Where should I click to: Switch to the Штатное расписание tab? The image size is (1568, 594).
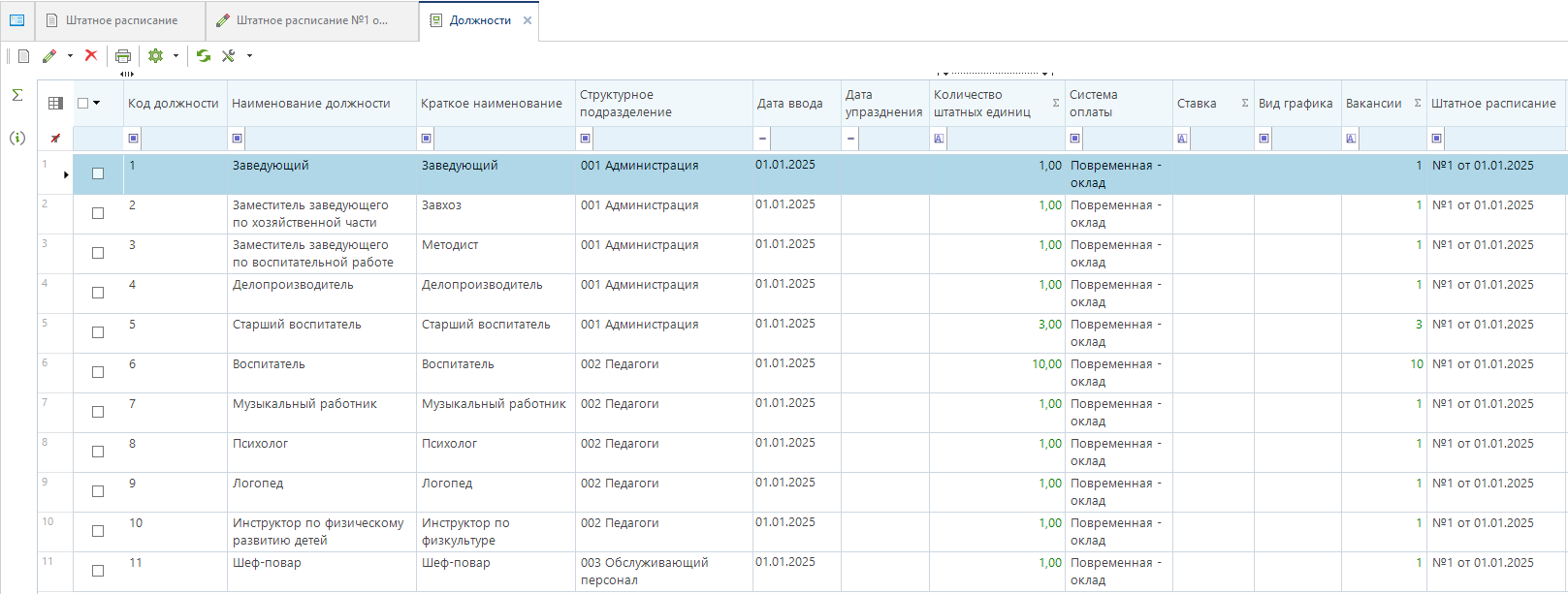pyautogui.click(x=120, y=20)
